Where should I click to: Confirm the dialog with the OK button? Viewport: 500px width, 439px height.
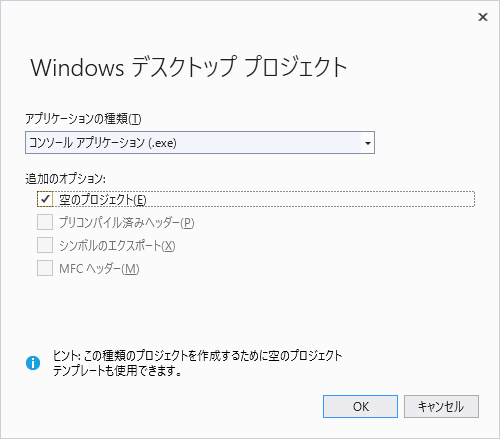pyautogui.click(x=360, y=406)
